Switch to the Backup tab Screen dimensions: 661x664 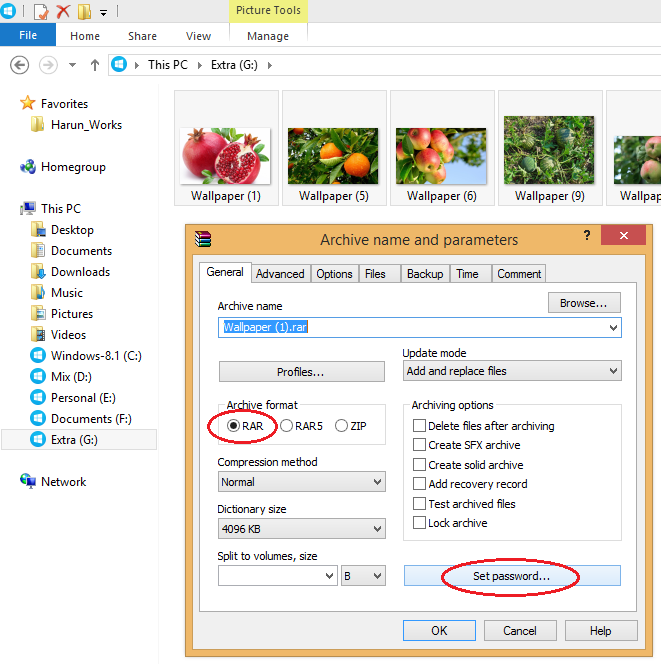(x=425, y=274)
